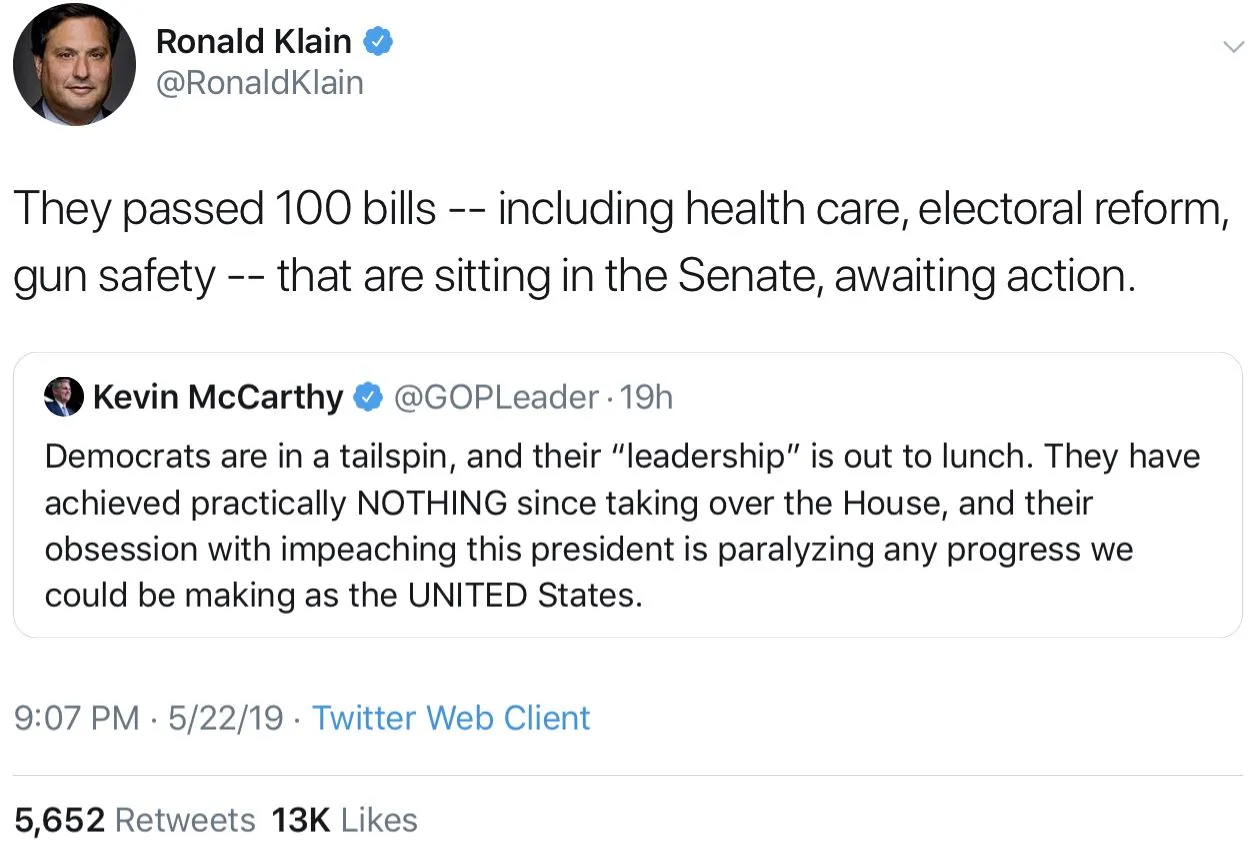1256x851 pixels.
Task: Click the word NOTHING in quoted tweet
Action: pos(432,503)
